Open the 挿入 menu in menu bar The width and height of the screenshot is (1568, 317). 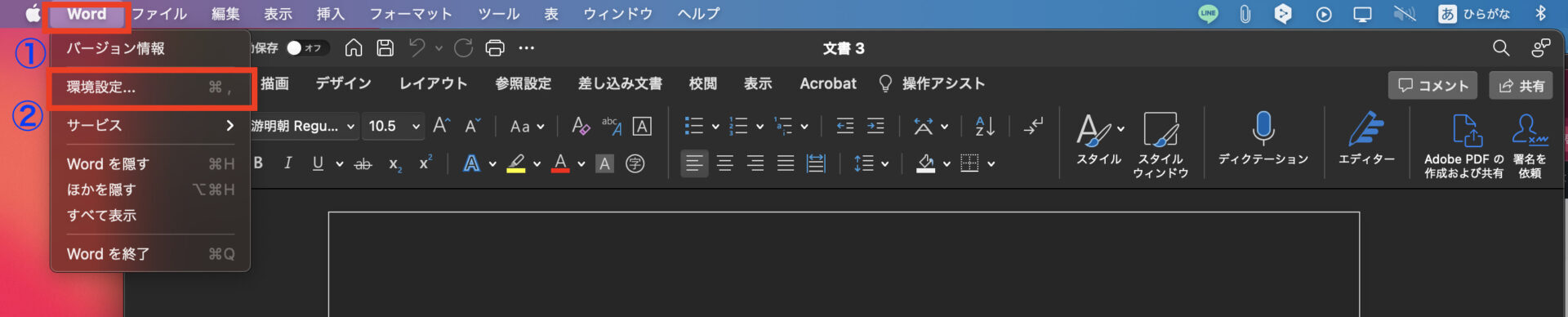tap(331, 14)
